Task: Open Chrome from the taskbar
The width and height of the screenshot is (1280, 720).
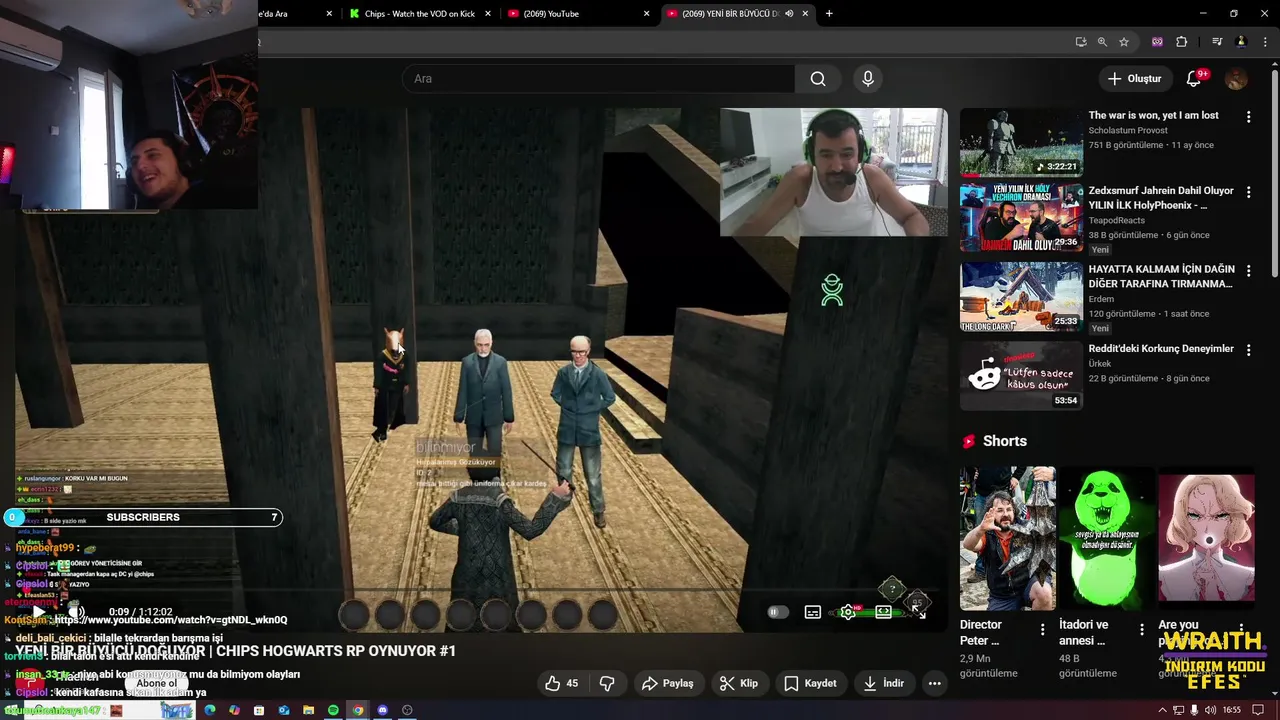Action: point(357,710)
